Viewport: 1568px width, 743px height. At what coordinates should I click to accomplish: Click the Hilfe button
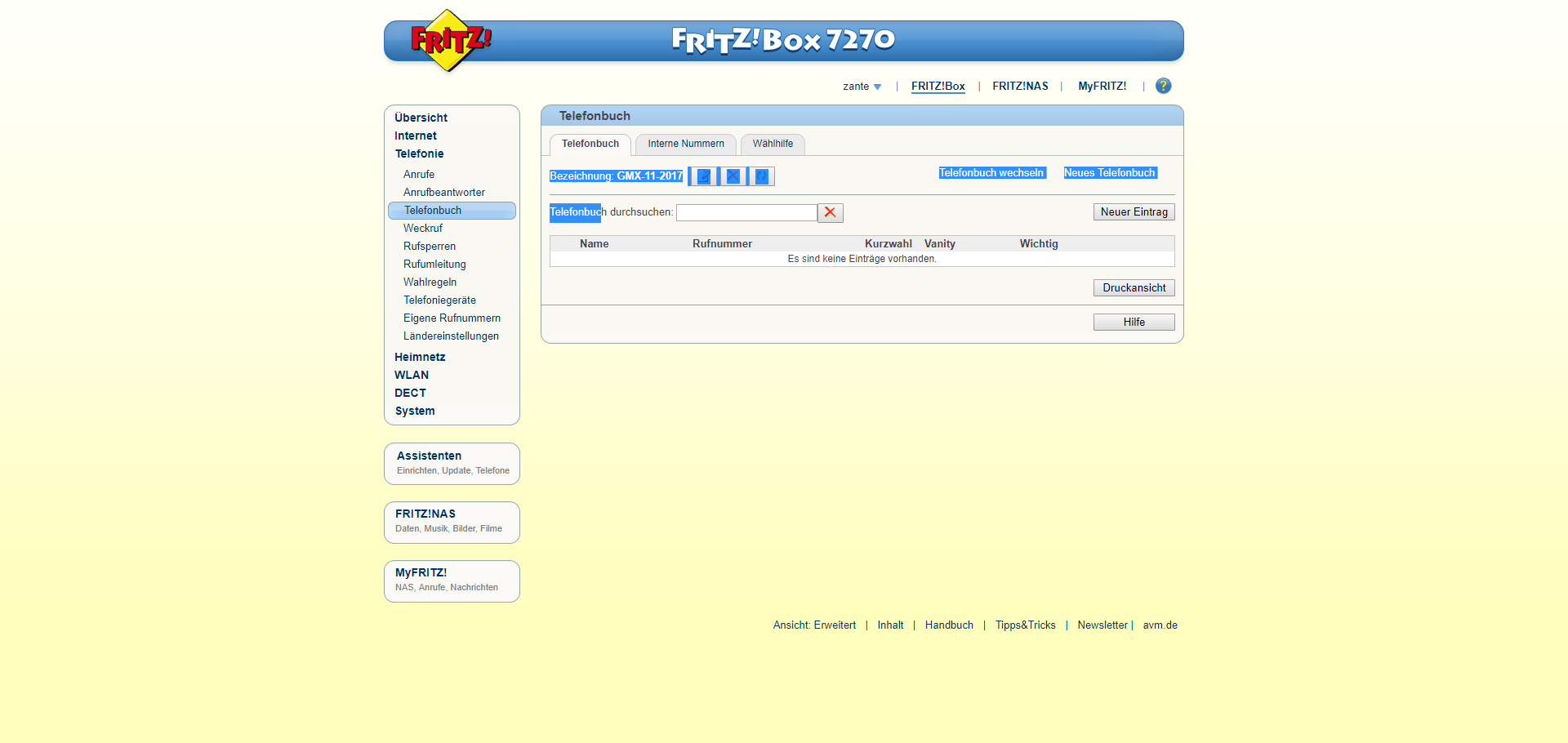click(1134, 323)
